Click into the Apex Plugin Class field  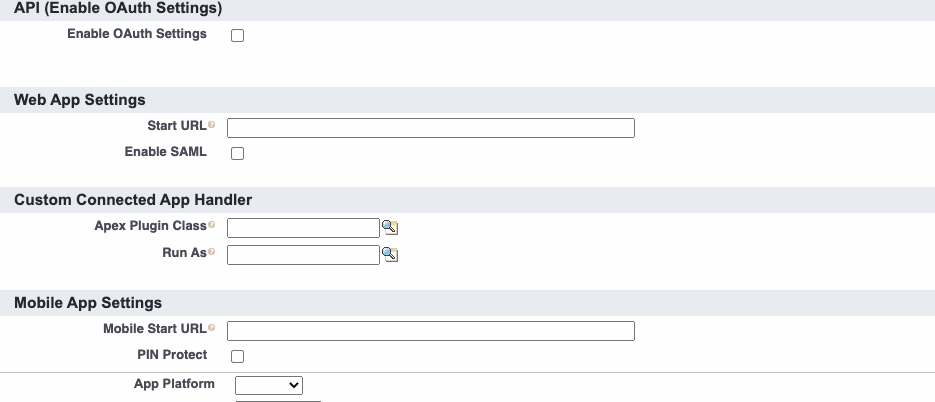(304, 228)
